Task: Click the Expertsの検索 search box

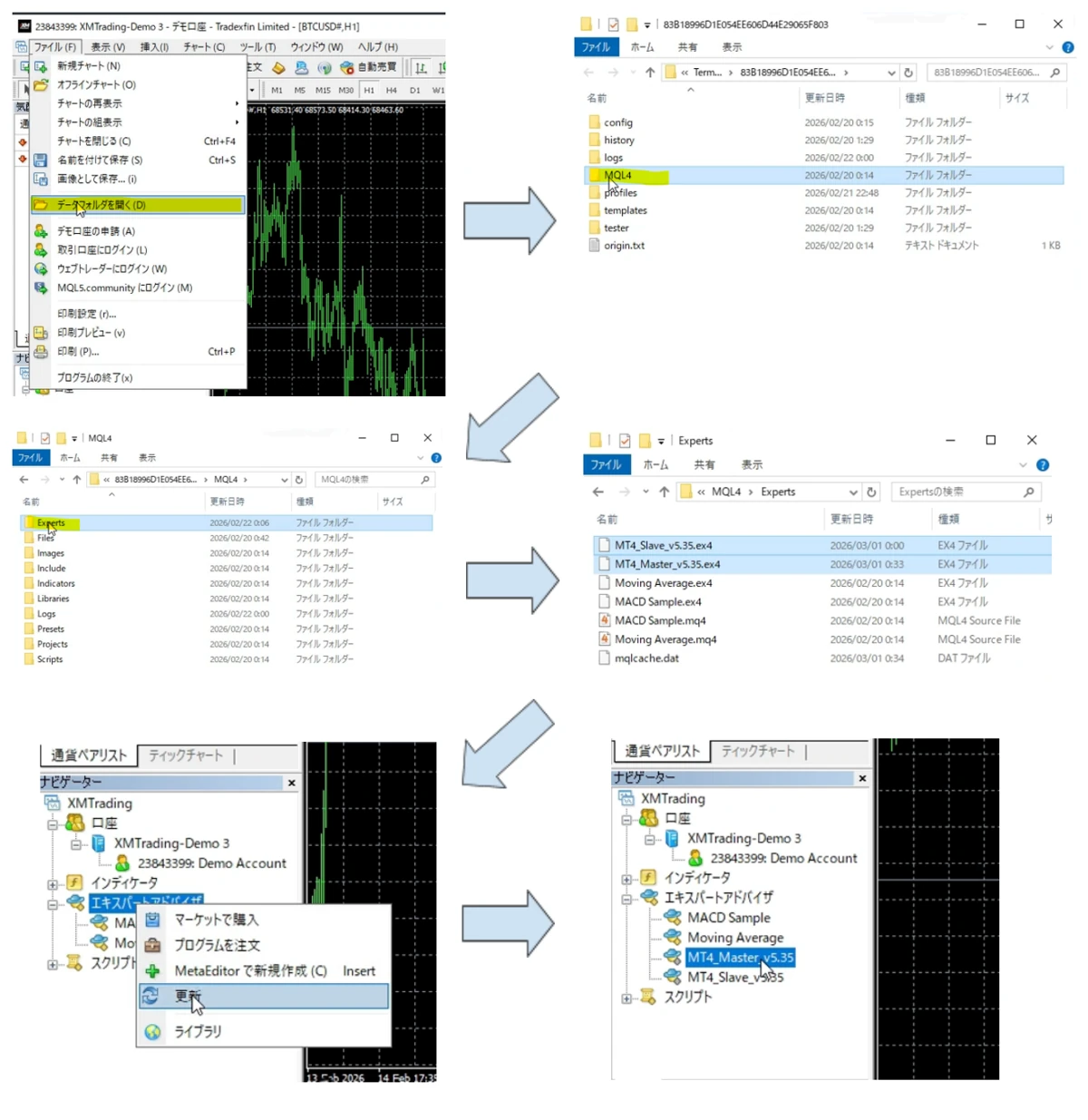Action: click(966, 492)
